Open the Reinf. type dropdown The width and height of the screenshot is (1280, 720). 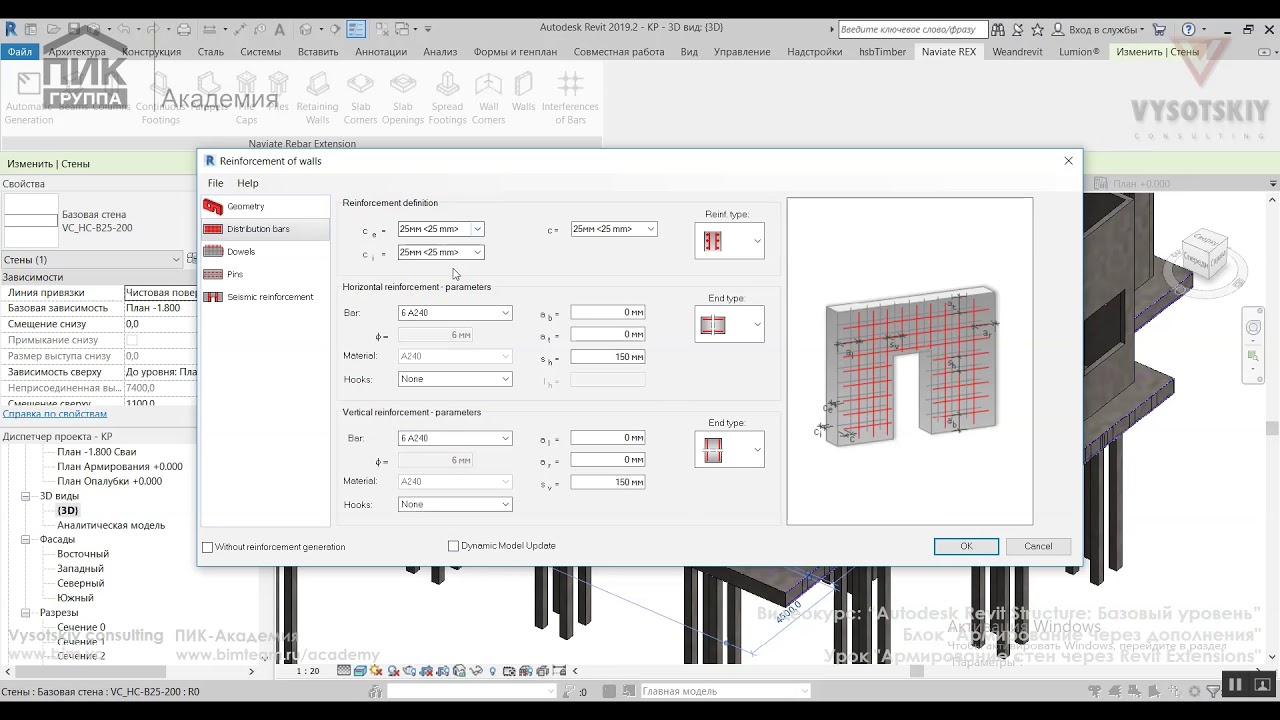click(756, 241)
